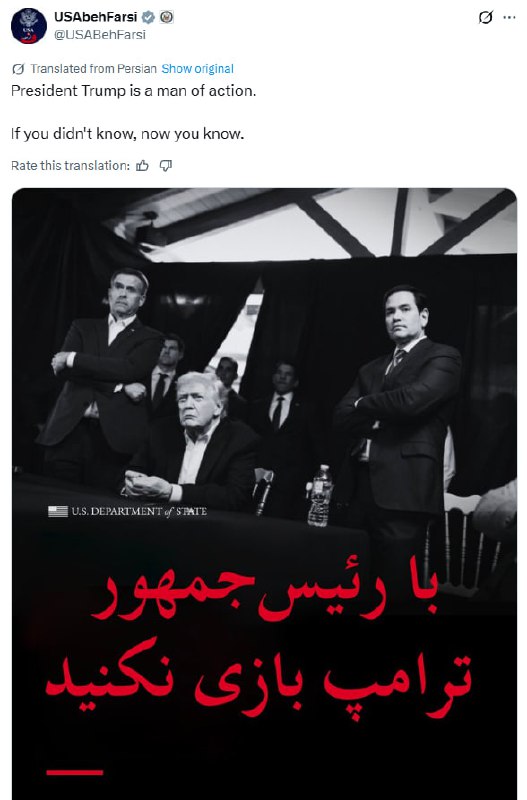The image size is (527, 800).
Task: Open the USAbehFarsi display name
Action: (x=95, y=17)
